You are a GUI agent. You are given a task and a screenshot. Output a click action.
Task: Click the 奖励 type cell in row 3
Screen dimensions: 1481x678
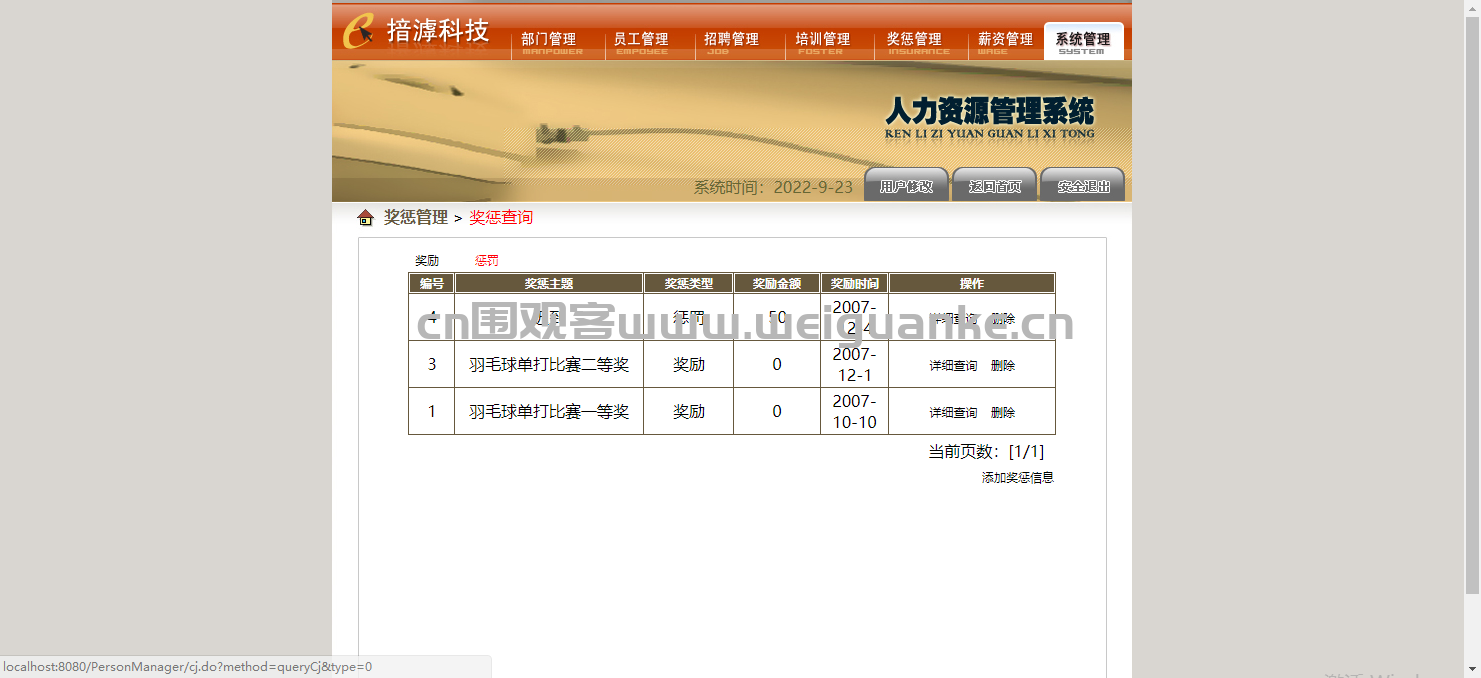click(689, 365)
